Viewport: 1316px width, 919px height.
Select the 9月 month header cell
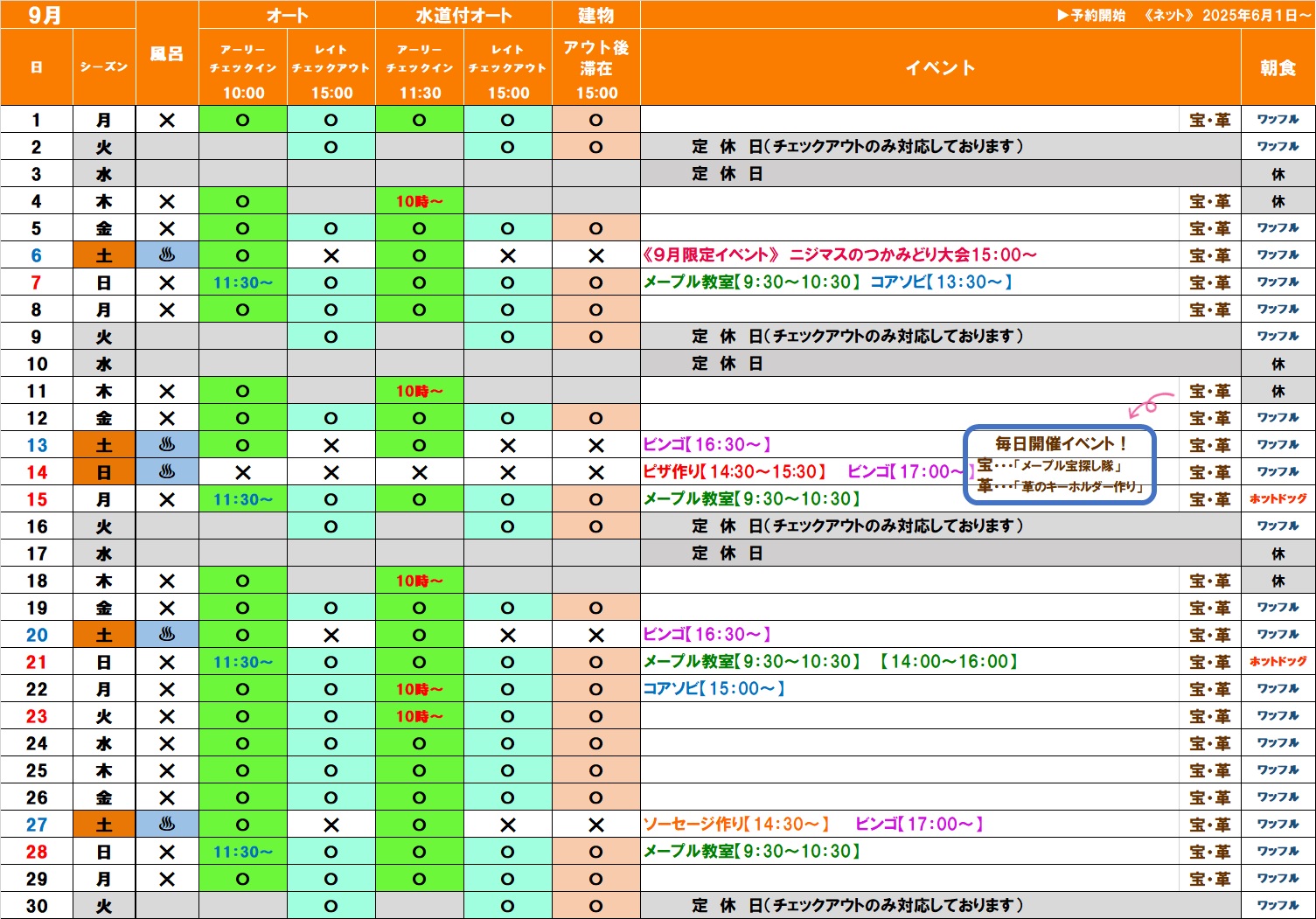68,15
